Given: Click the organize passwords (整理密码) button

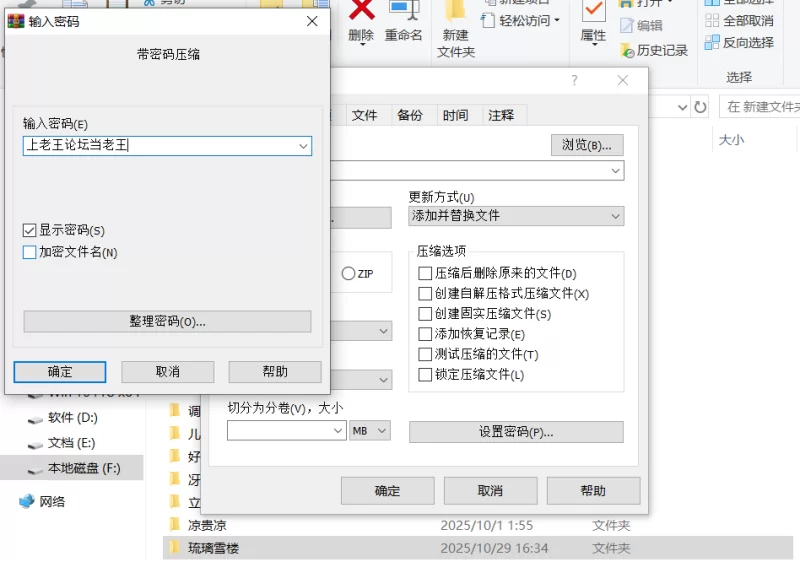Looking at the screenshot, I should 167,321.
